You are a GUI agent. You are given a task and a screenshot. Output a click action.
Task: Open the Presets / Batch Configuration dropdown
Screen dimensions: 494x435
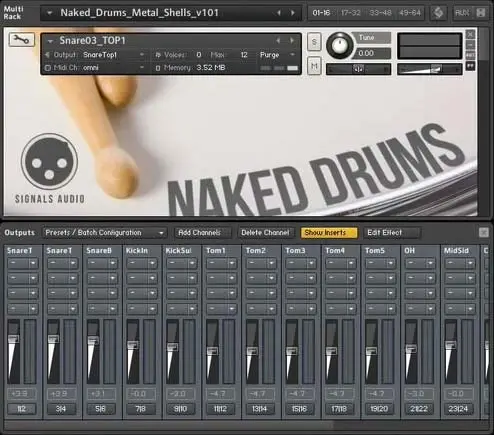pyautogui.click(x=105, y=232)
